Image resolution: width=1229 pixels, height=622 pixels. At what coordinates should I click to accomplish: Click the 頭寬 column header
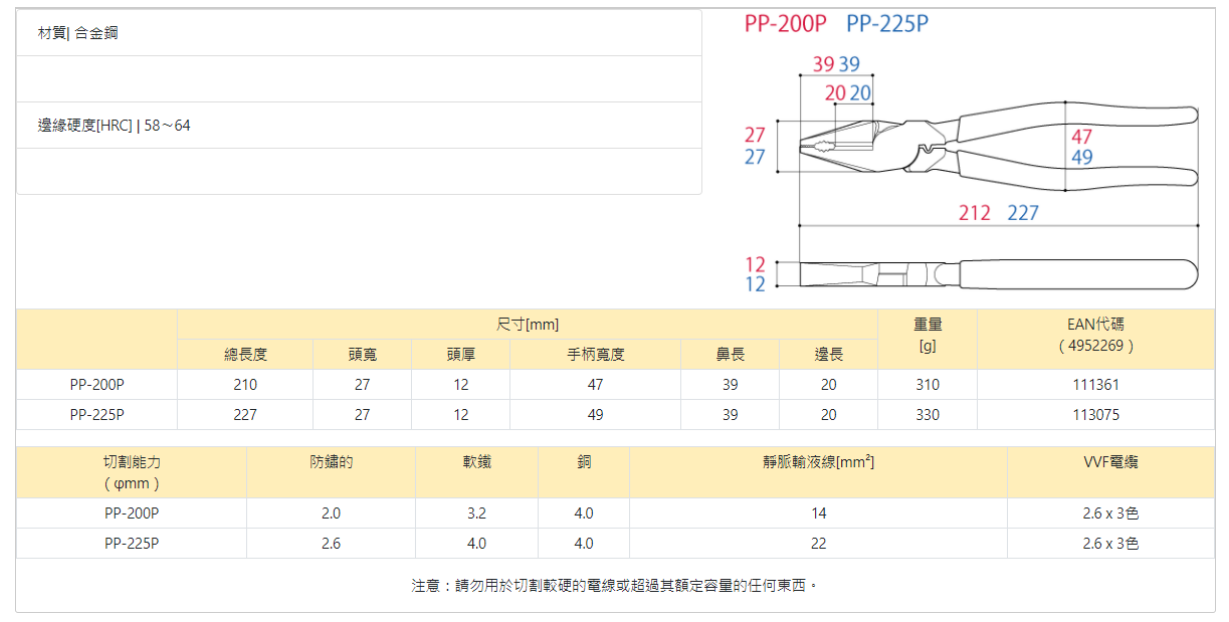pyautogui.click(x=362, y=354)
